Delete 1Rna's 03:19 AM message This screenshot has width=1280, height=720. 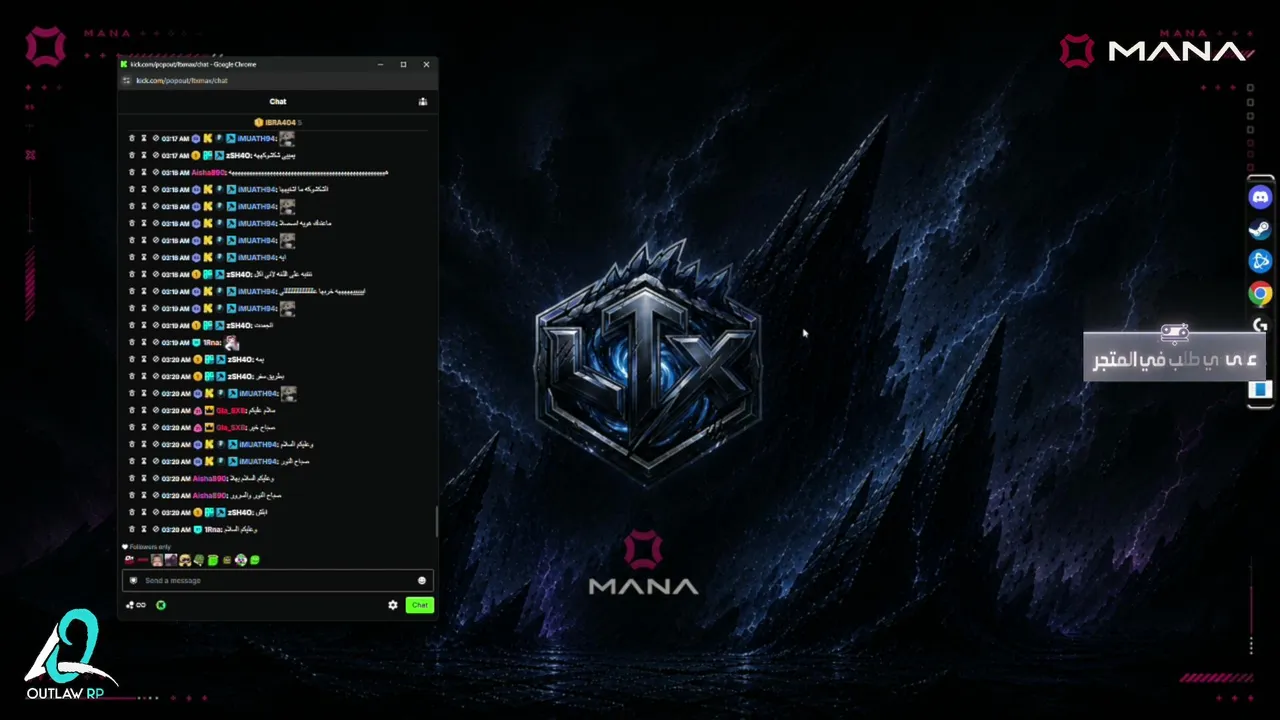131,342
